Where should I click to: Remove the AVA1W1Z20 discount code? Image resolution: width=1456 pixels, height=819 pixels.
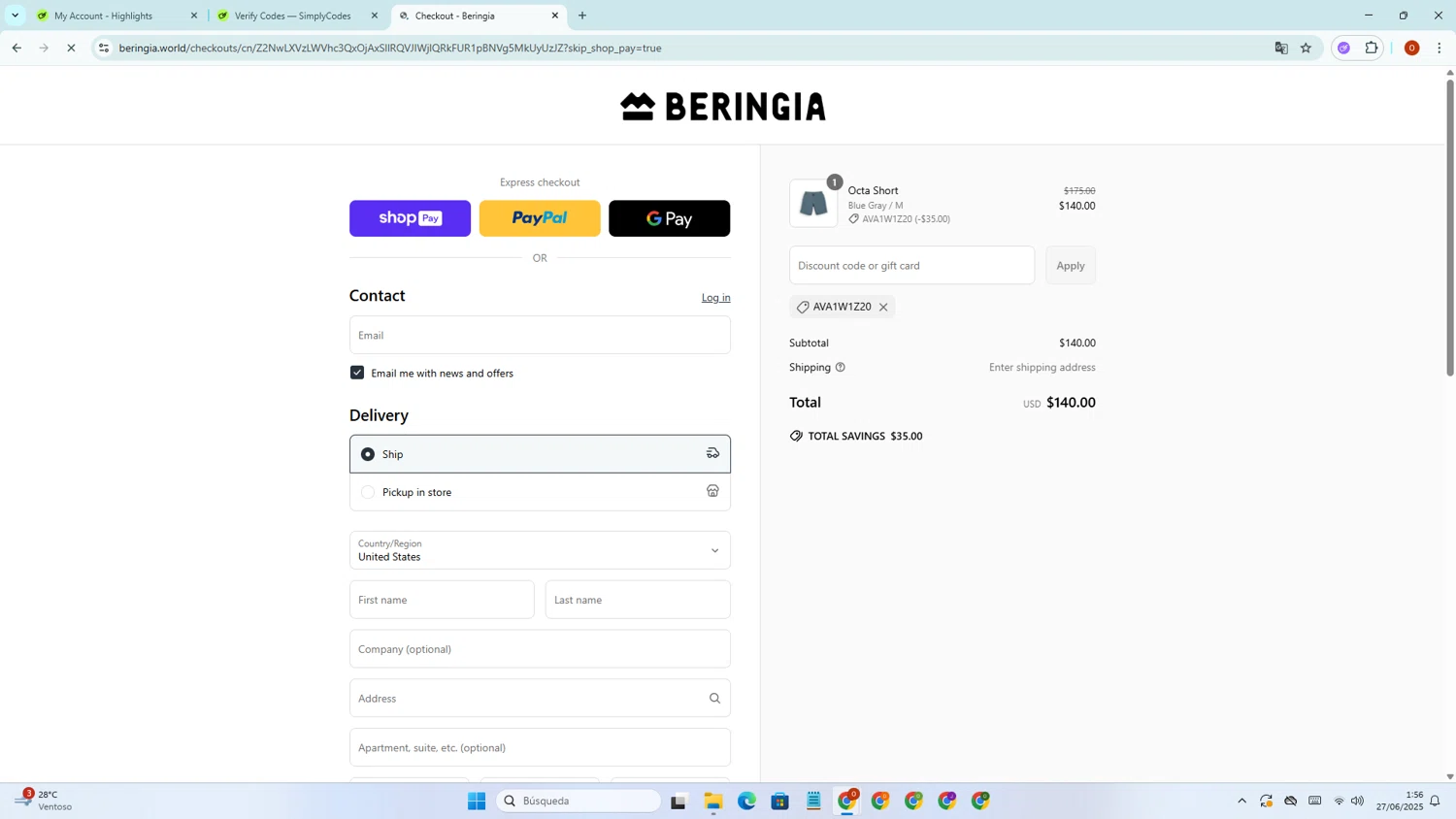click(883, 307)
